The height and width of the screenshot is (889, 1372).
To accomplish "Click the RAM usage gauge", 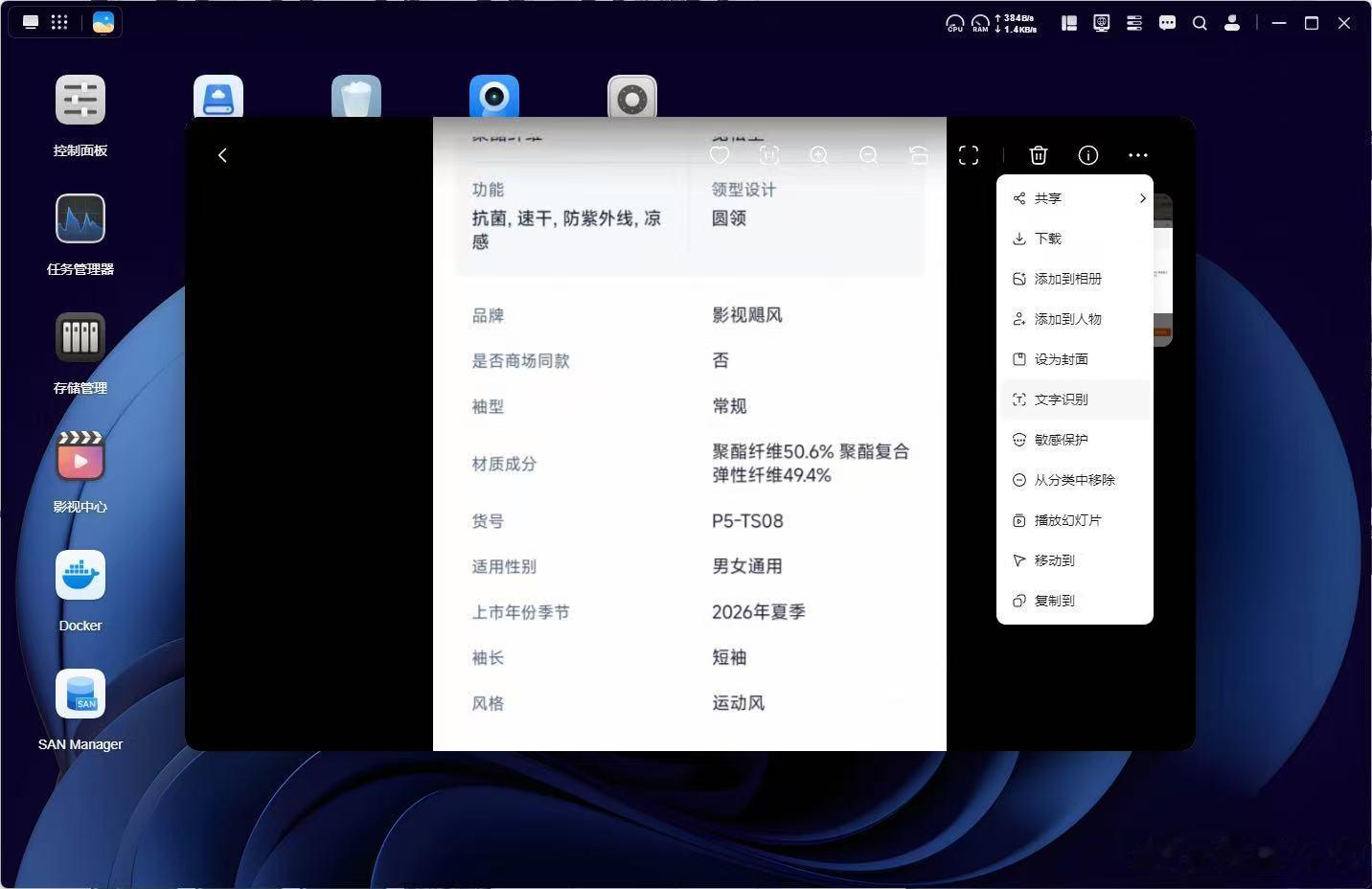I will click(x=980, y=23).
